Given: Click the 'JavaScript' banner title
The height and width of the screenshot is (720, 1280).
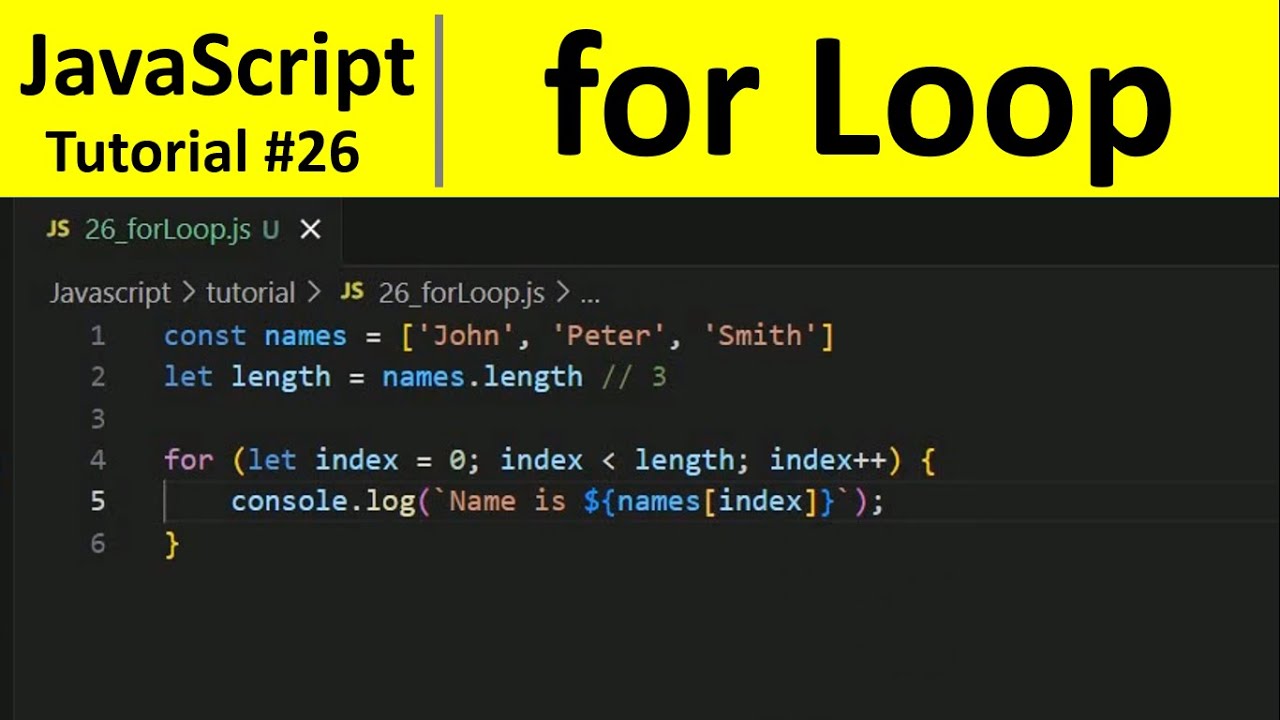Looking at the screenshot, I should [x=217, y=68].
